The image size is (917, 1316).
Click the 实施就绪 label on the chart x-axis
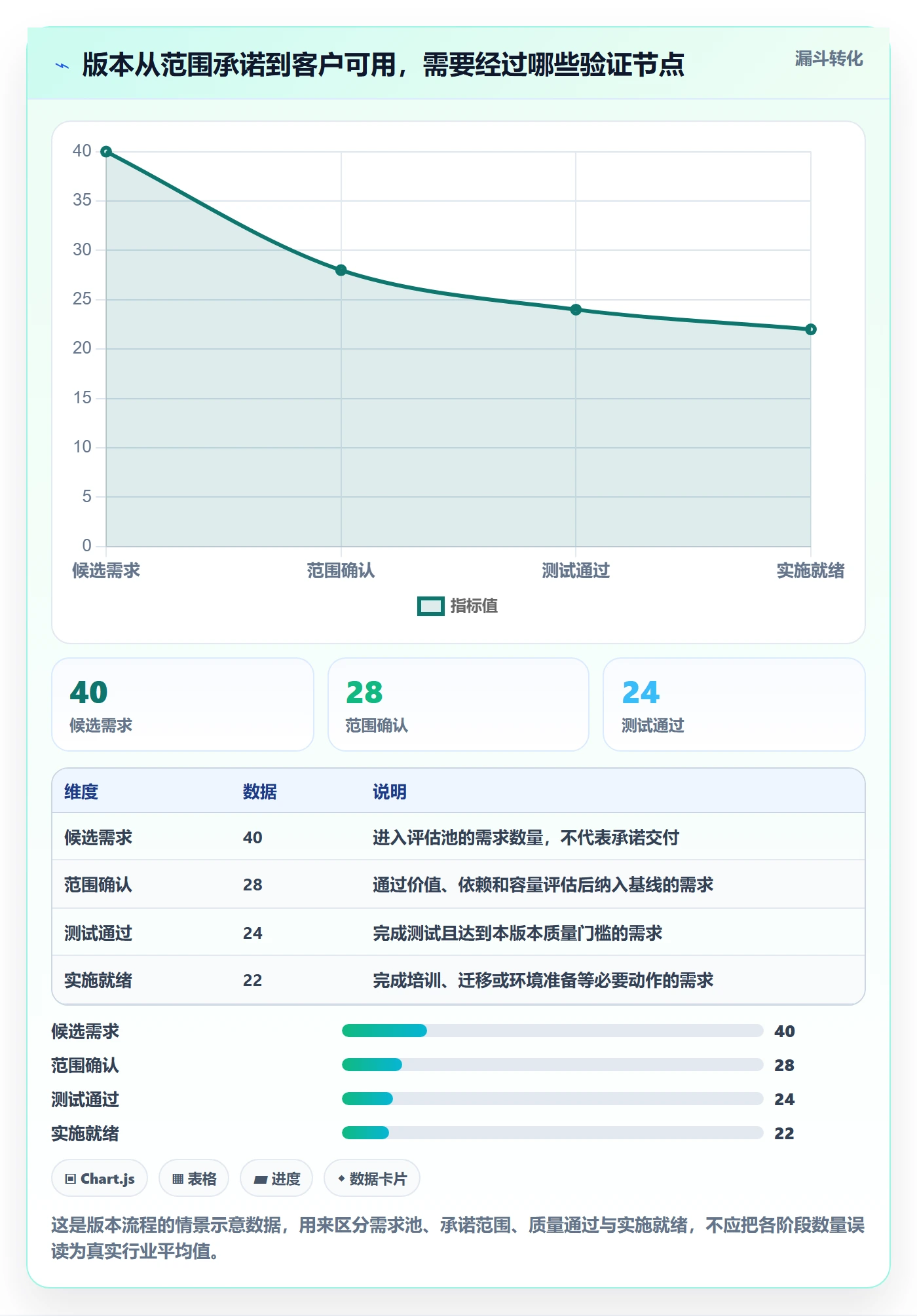pos(811,570)
